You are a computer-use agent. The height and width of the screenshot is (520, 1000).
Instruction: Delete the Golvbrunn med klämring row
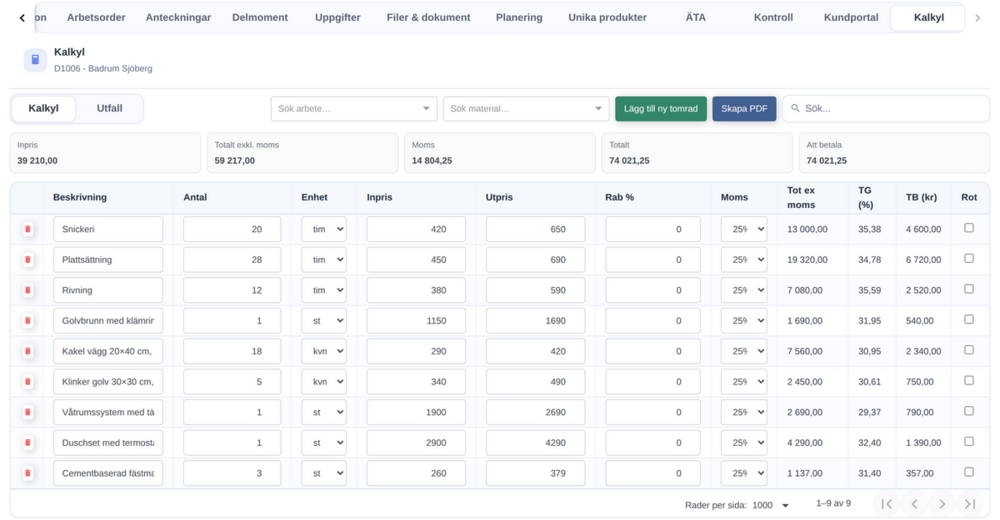pos(27,320)
